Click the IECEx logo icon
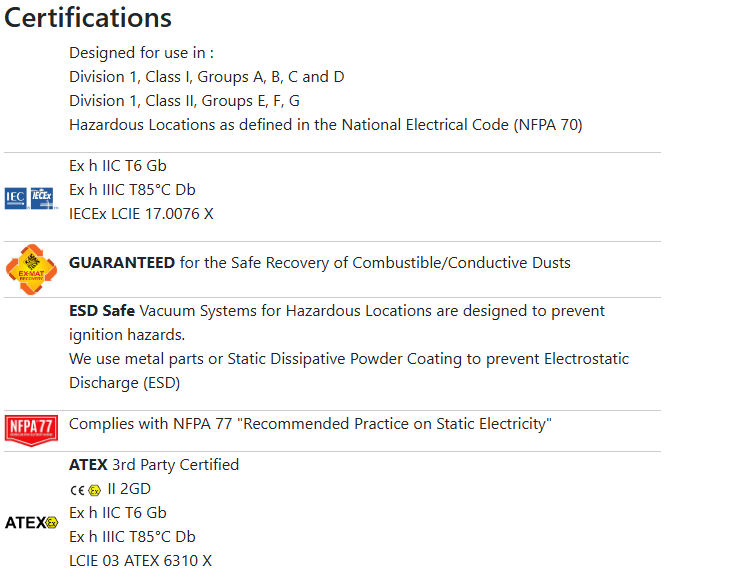 (x=43, y=198)
